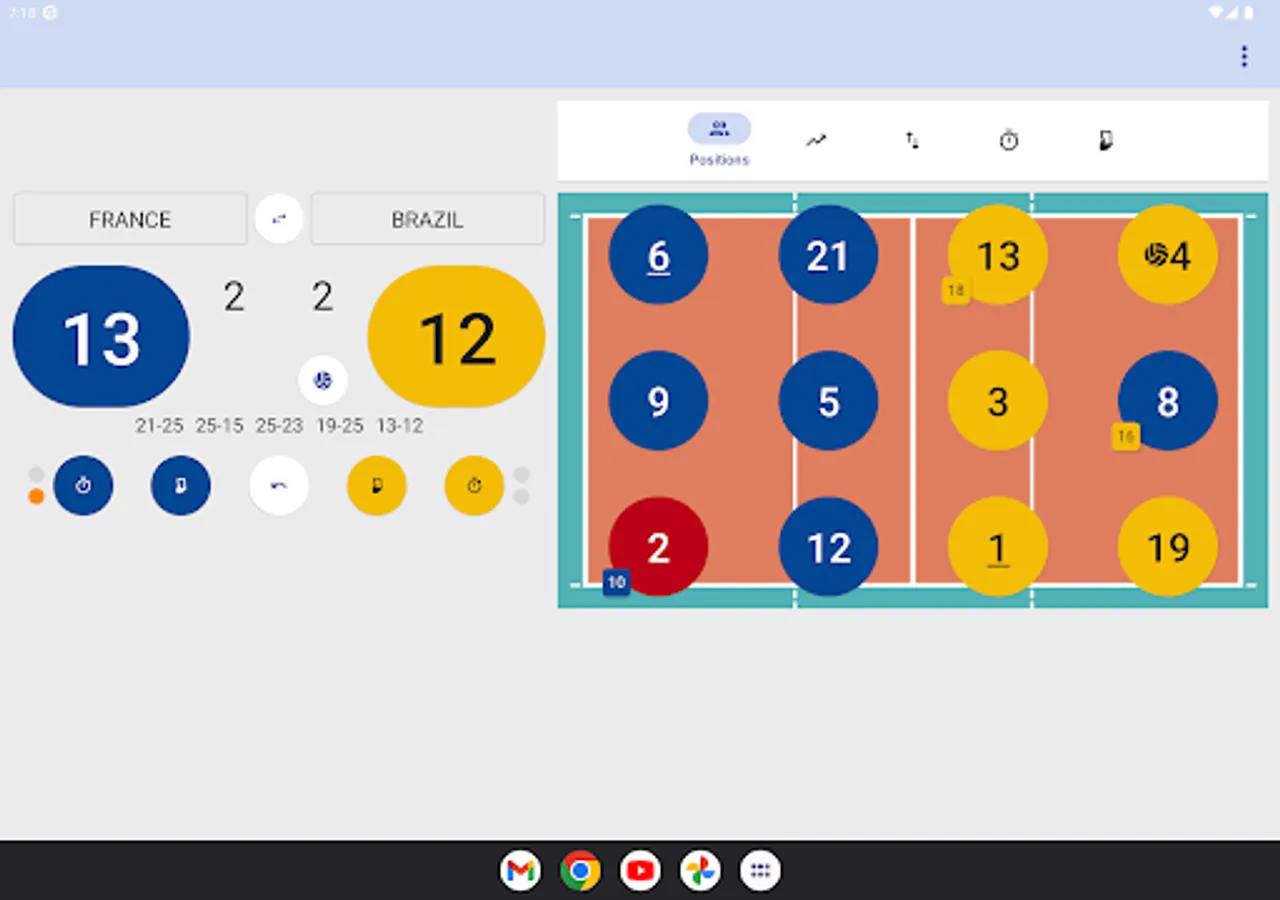Select red libero player 2
Viewport: 1280px width, 900px height.
[658, 547]
